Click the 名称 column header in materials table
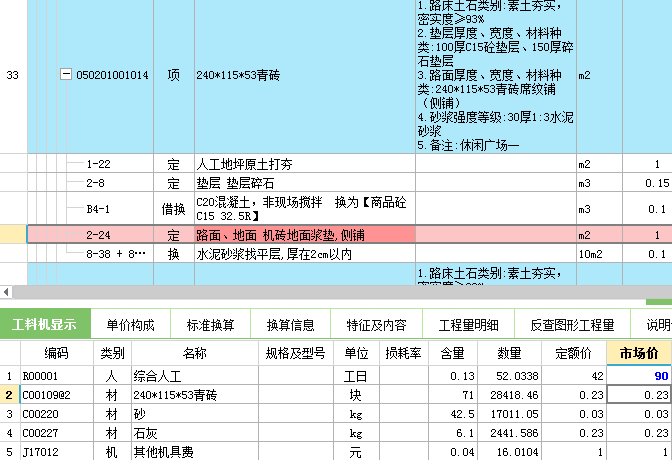 (x=195, y=353)
